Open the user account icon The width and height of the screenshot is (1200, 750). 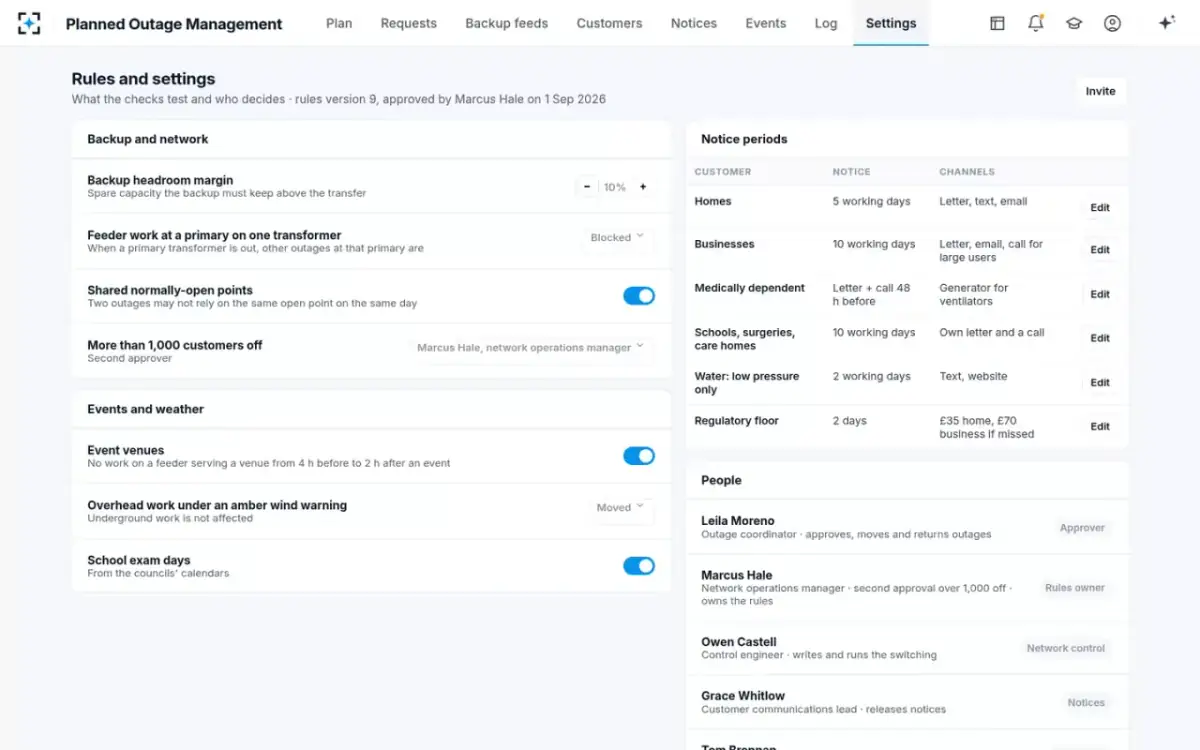[x=1112, y=23]
